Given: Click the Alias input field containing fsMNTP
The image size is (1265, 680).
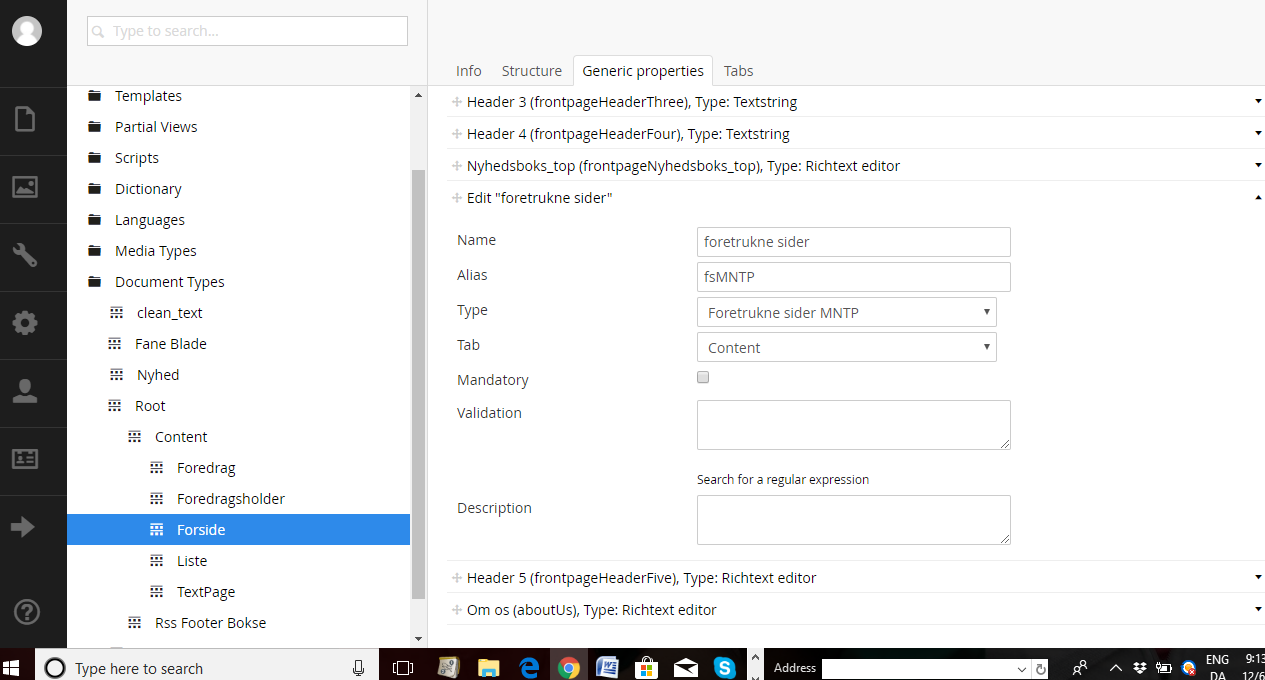Looking at the screenshot, I should [853, 277].
